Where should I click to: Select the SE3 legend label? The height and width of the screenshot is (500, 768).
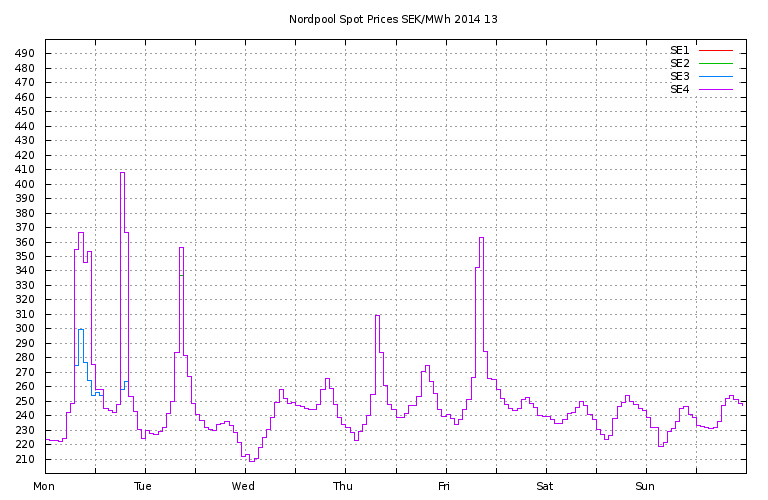[679, 76]
